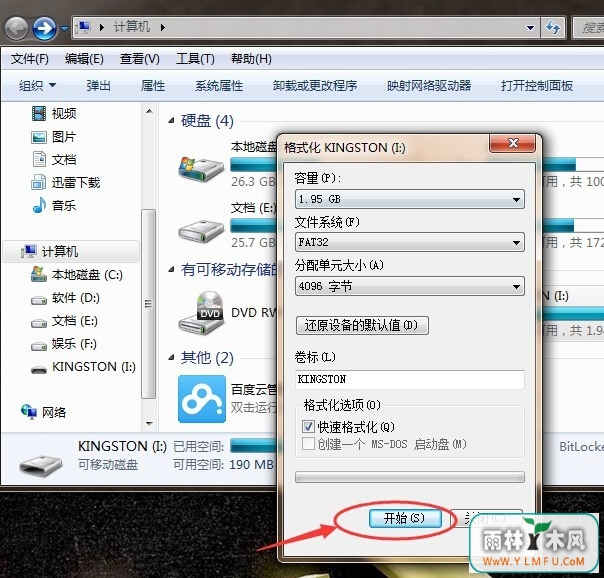Toggle the 快速格式化 checkbox
Viewport: 604px width, 578px height.
click(x=308, y=427)
